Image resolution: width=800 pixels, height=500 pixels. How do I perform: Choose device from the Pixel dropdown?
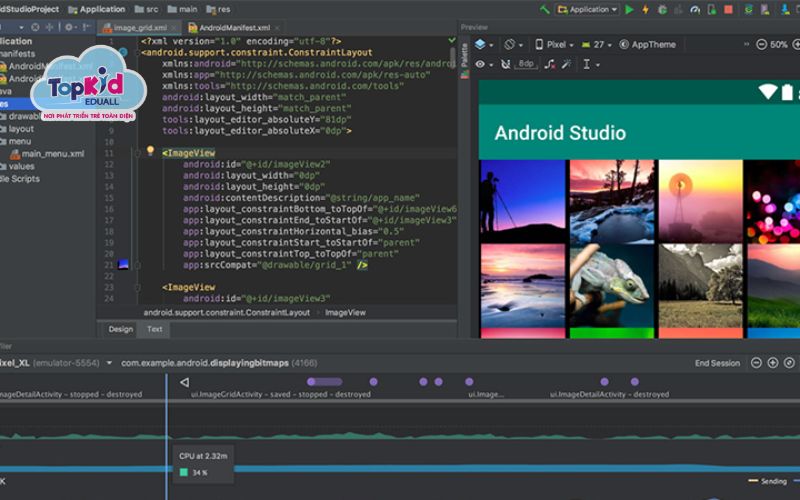click(554, 44)
